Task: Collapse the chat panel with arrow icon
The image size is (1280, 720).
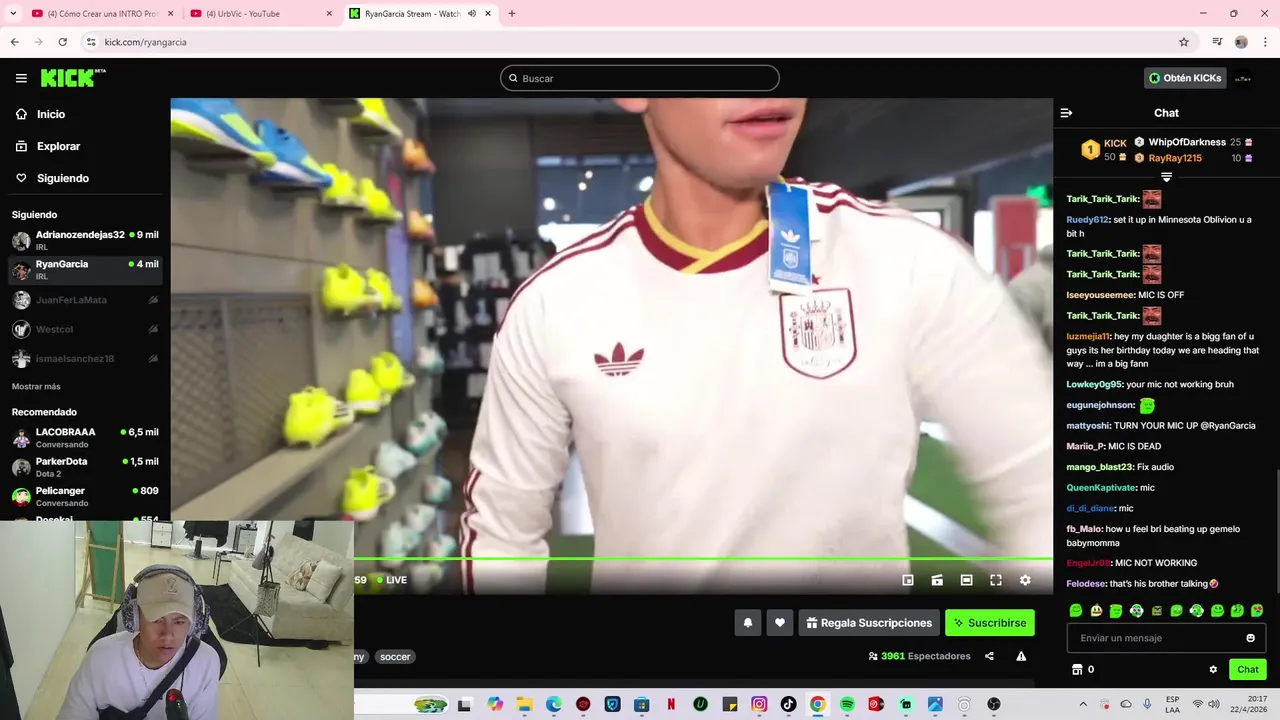Action: click(1066, 113)
